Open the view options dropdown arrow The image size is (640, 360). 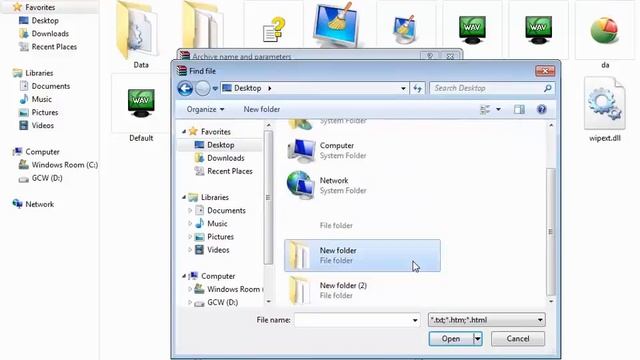coord(498,109)
